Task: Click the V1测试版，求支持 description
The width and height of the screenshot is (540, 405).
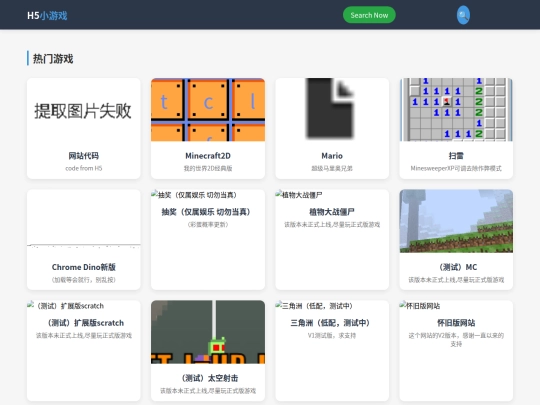Action: (332, 335)
